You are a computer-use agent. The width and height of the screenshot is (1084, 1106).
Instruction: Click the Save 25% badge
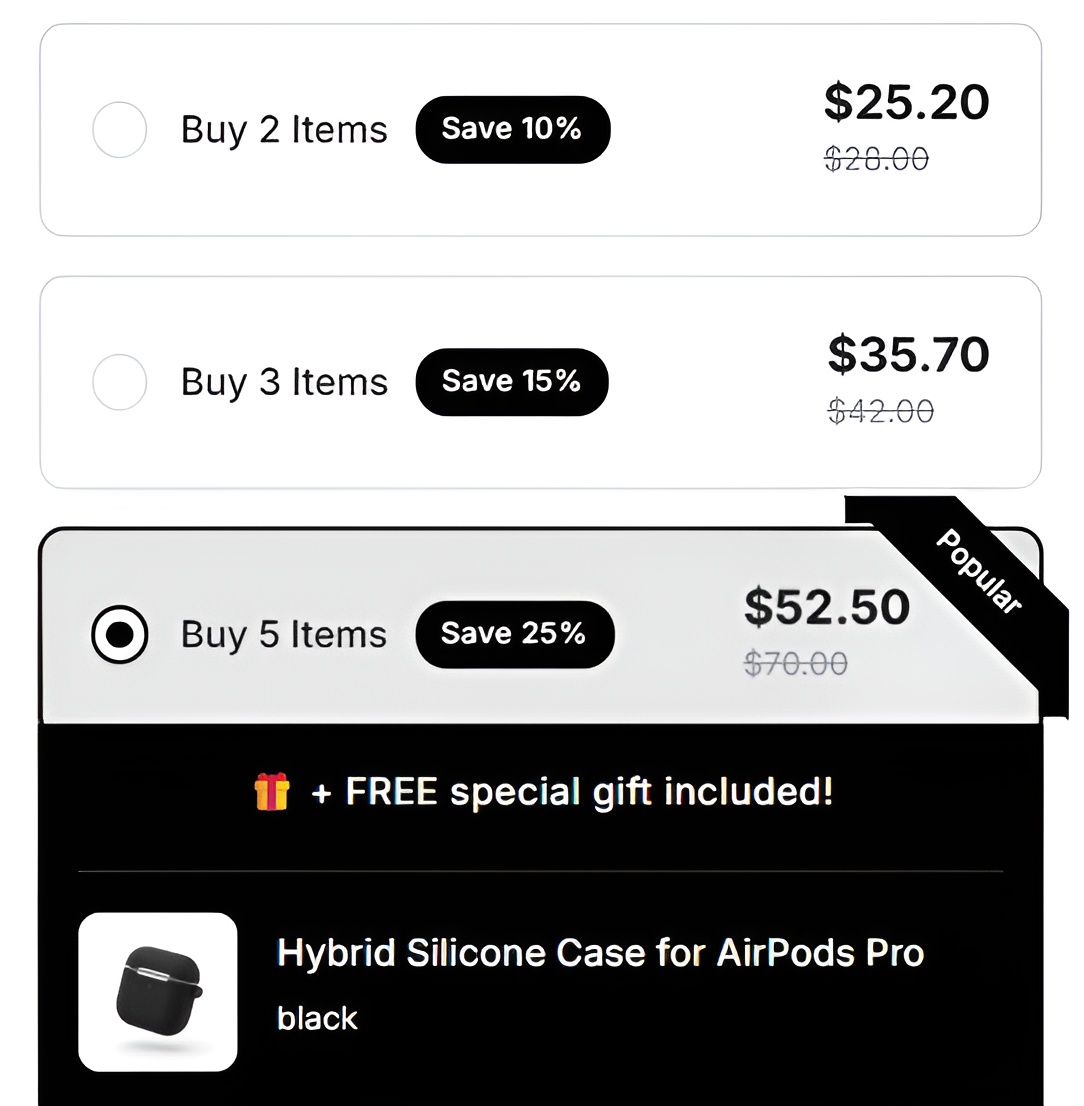[x=514, y=634]
